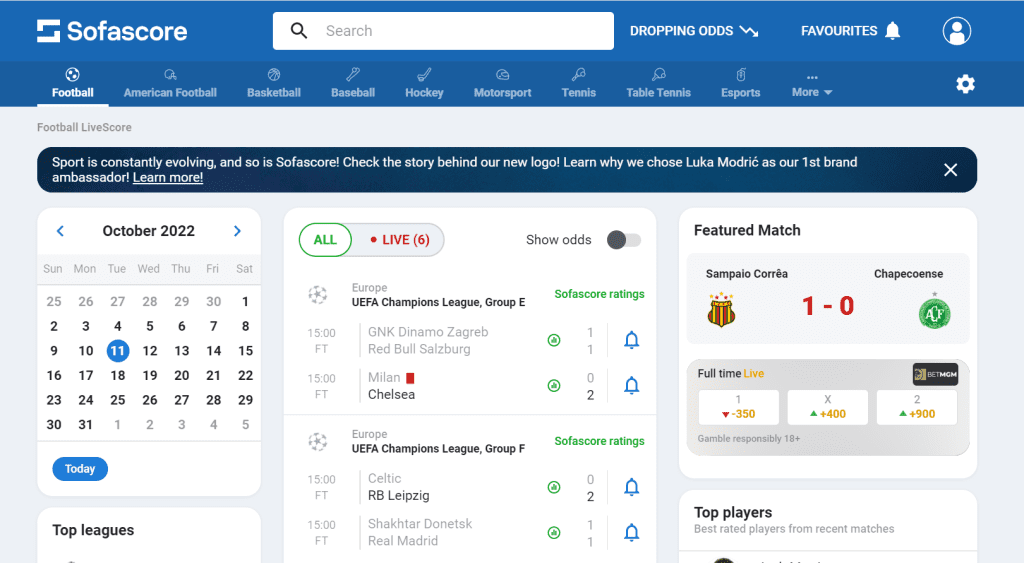
Task: Toggle the Show odds switch
Action: pos(624,240)
